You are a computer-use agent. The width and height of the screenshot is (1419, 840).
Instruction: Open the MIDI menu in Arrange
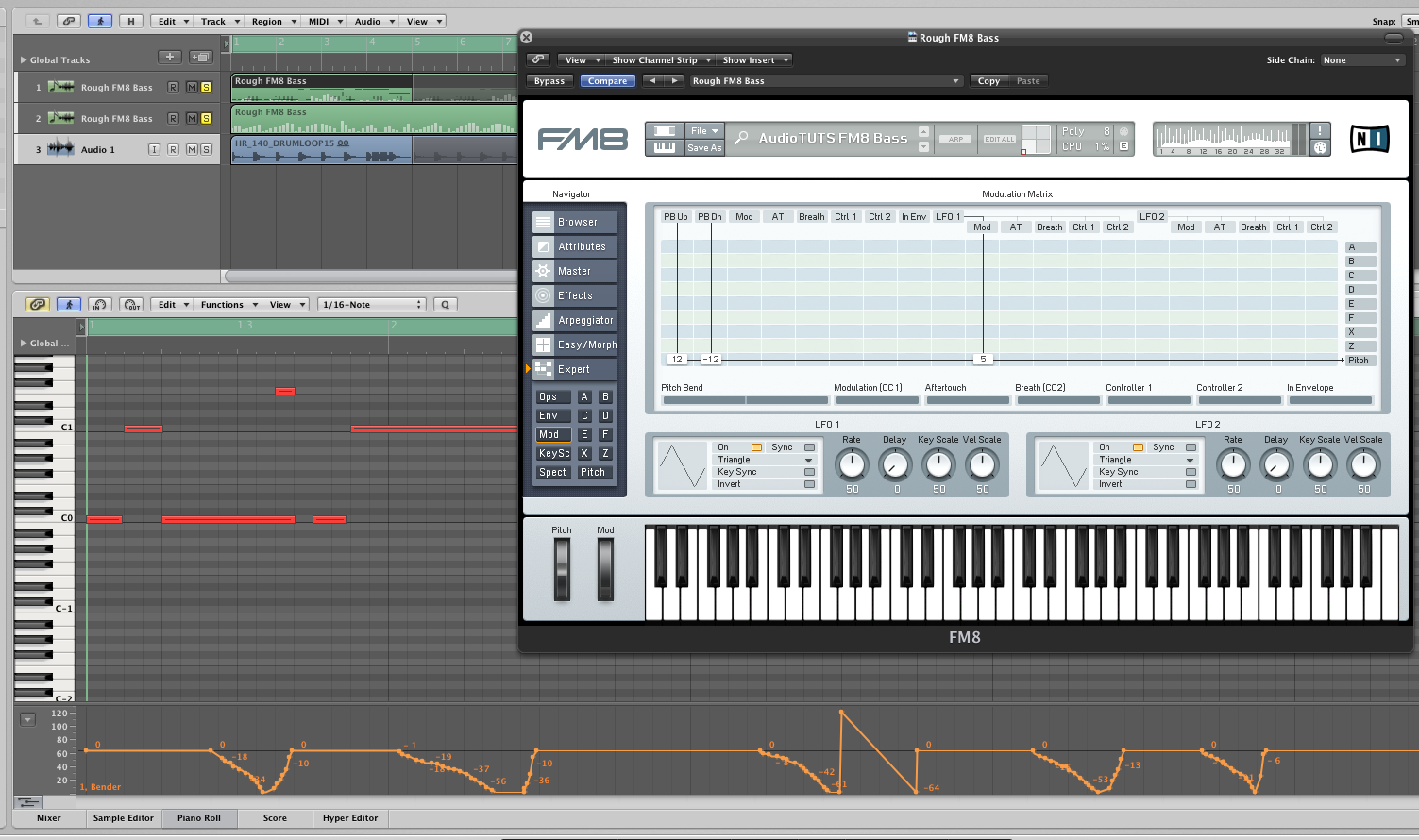point(325,21)
